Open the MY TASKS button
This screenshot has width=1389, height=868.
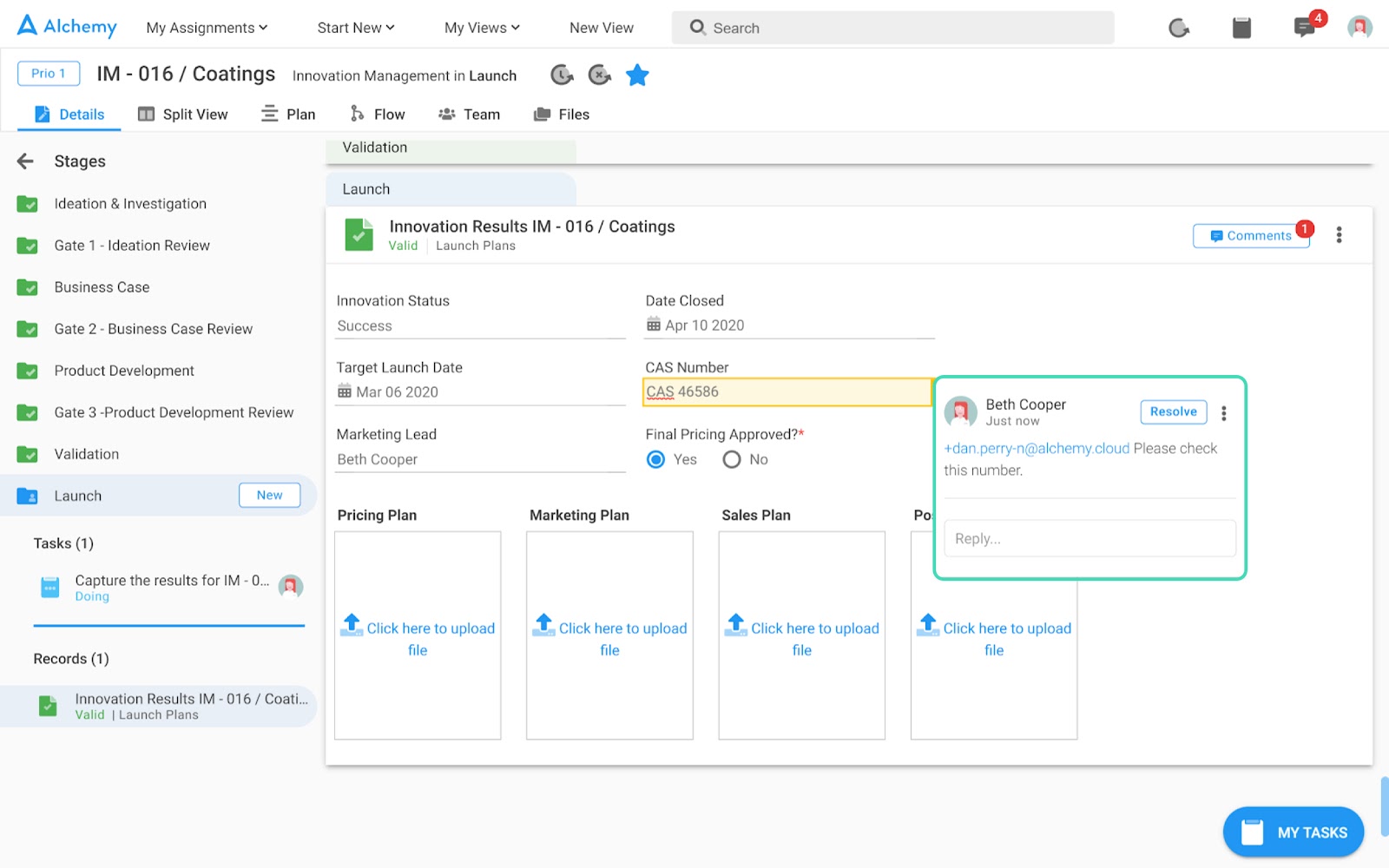coord(1293,832)
